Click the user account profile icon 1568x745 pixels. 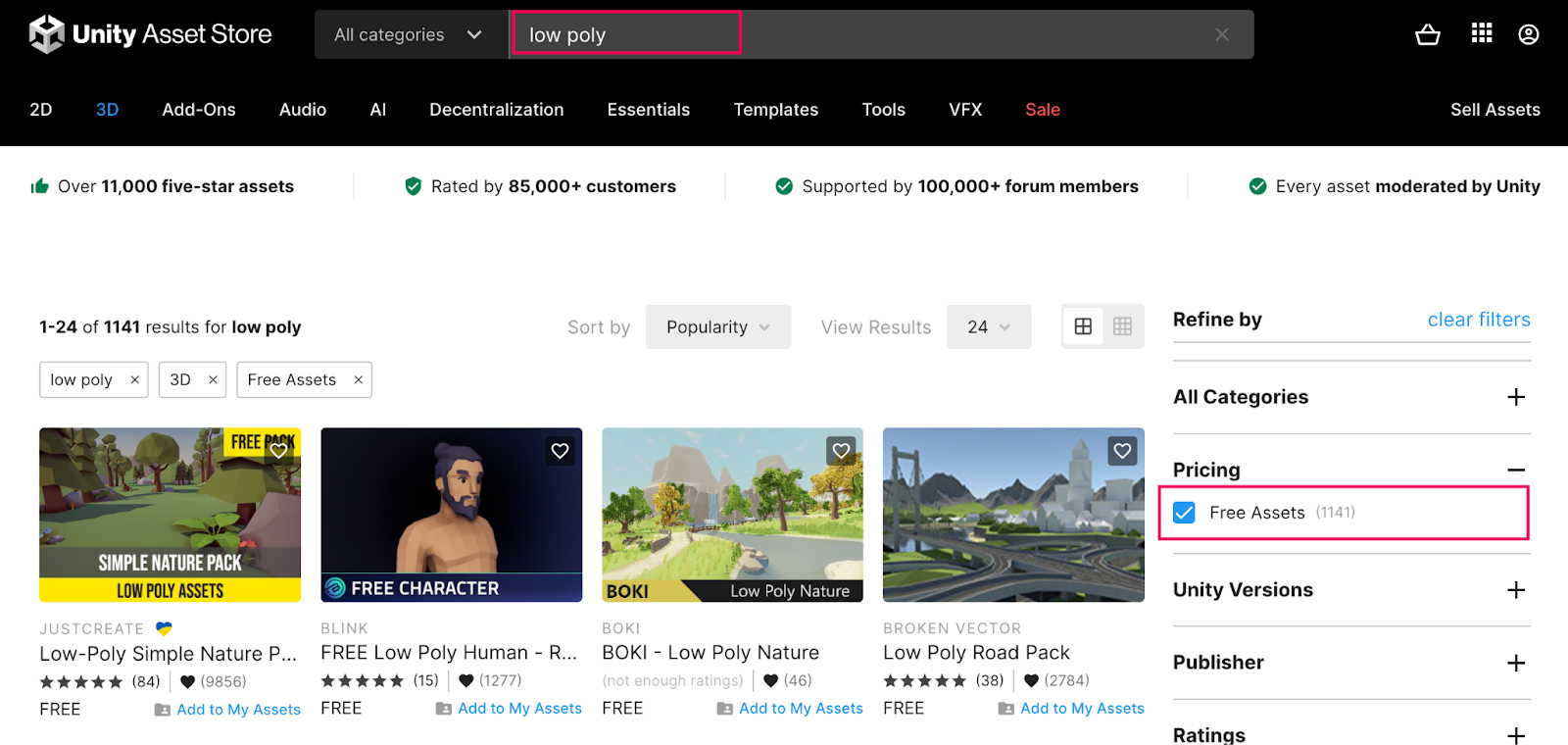[1528, 35]
